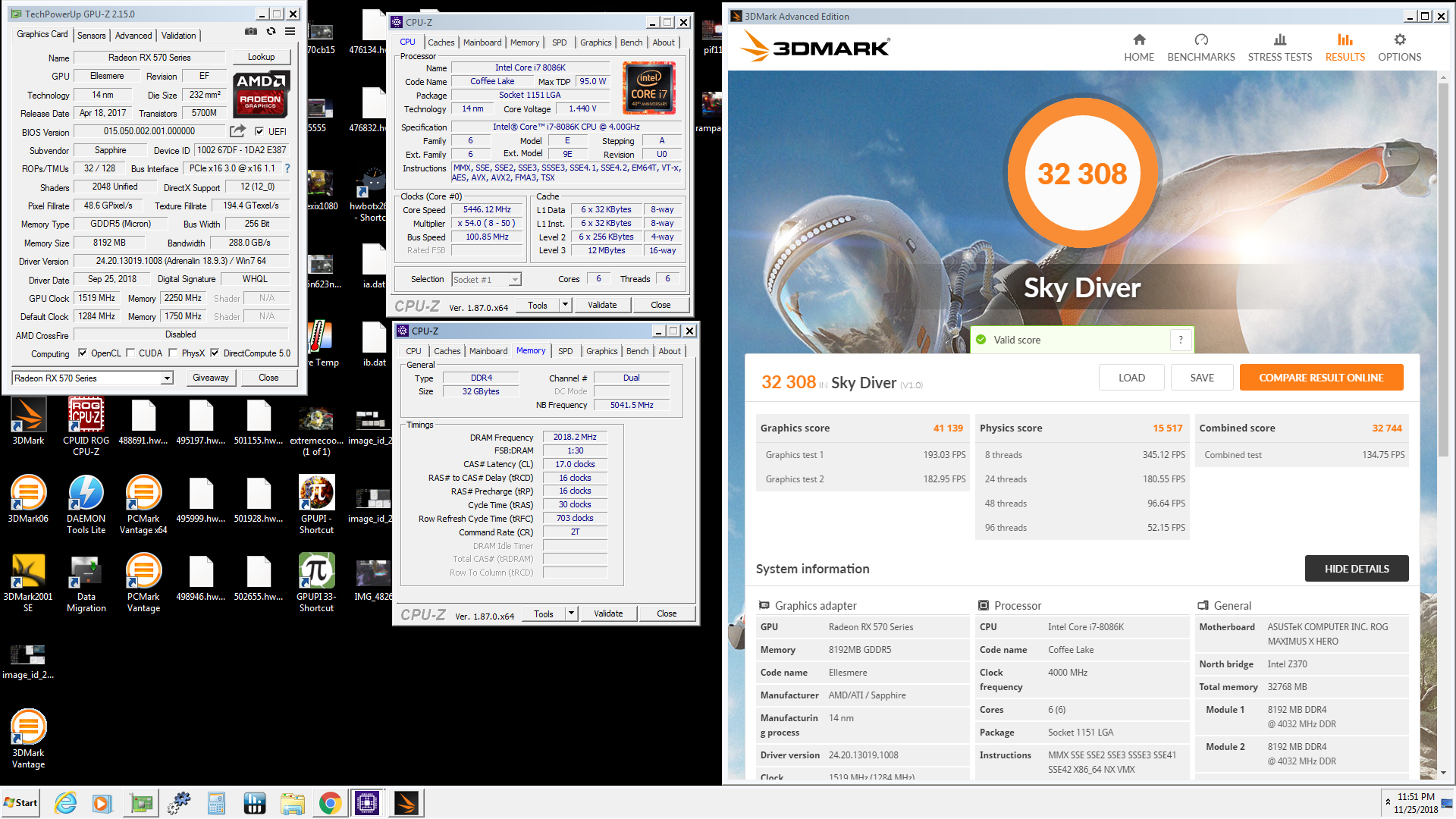Click the Combined score 32 744 value
Image resolution: width=1456 pixels, height=819 pixels.
coord(1387,428)
